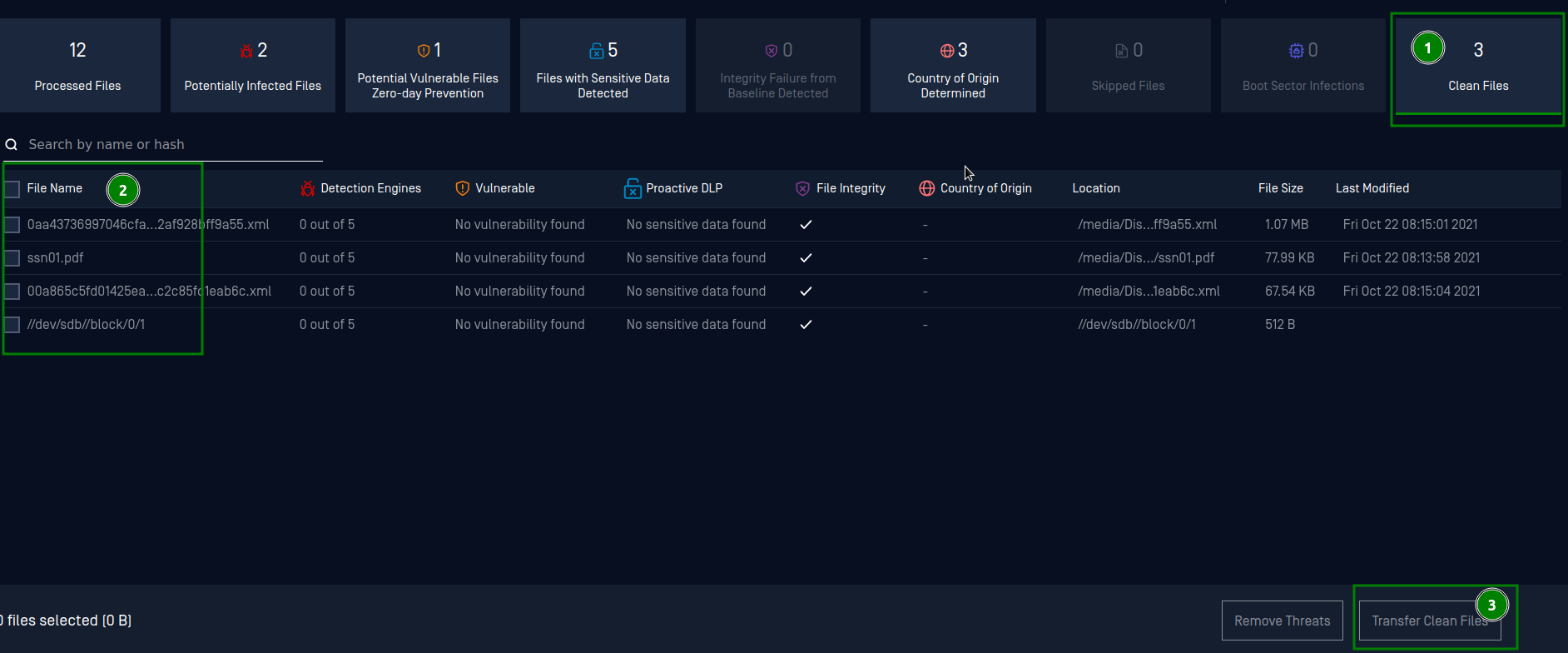This screenshot has height=653, width=1568.
Task: Sort table by Last Modified column header
Action: tap(1372, 189)
